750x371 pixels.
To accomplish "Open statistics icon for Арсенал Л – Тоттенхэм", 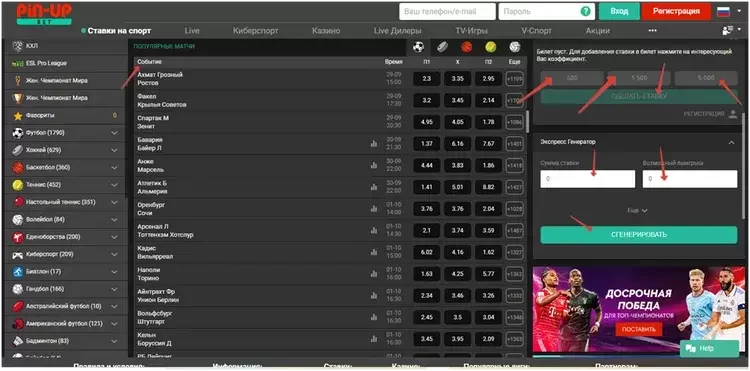I will click(x=374, y=230).
